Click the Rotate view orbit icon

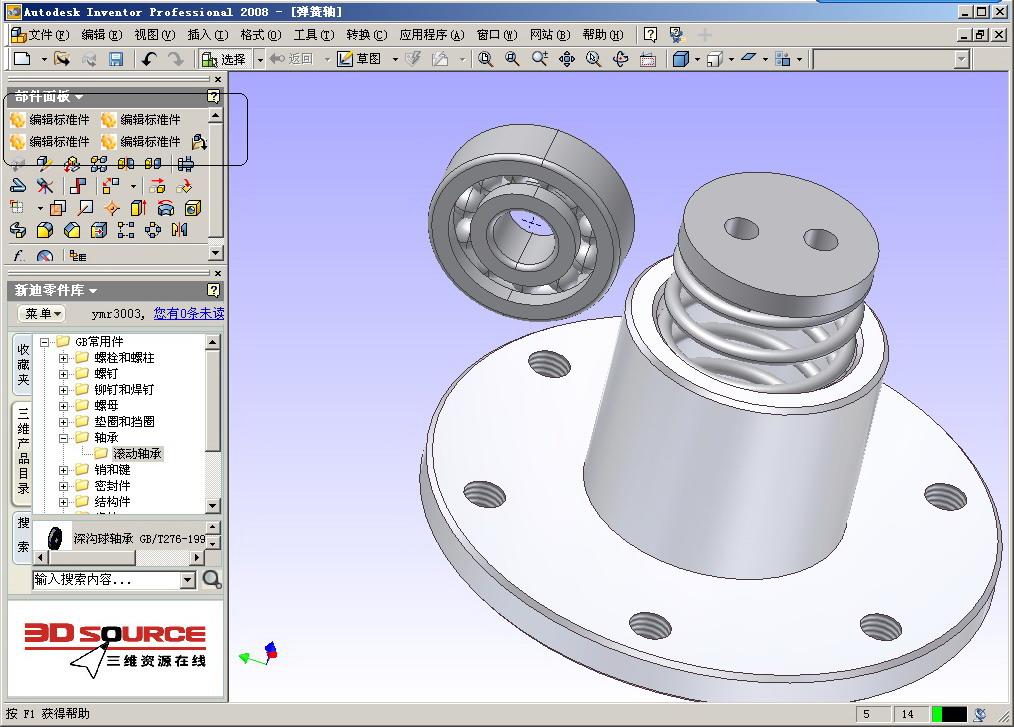coord(620,60)
